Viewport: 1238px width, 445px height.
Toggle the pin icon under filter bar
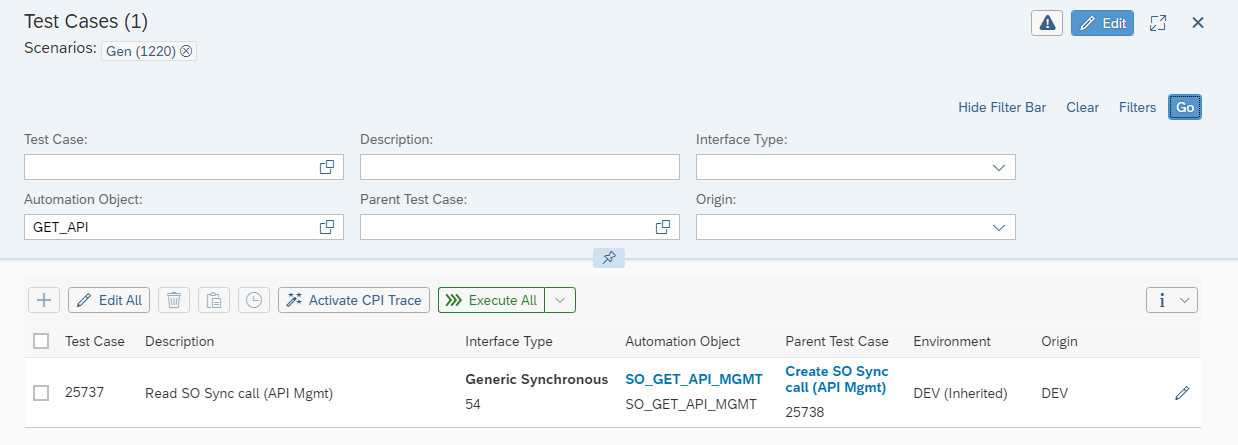coord(609,258)
